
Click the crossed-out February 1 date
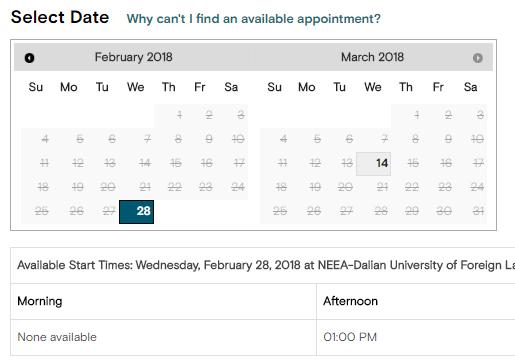179,115
